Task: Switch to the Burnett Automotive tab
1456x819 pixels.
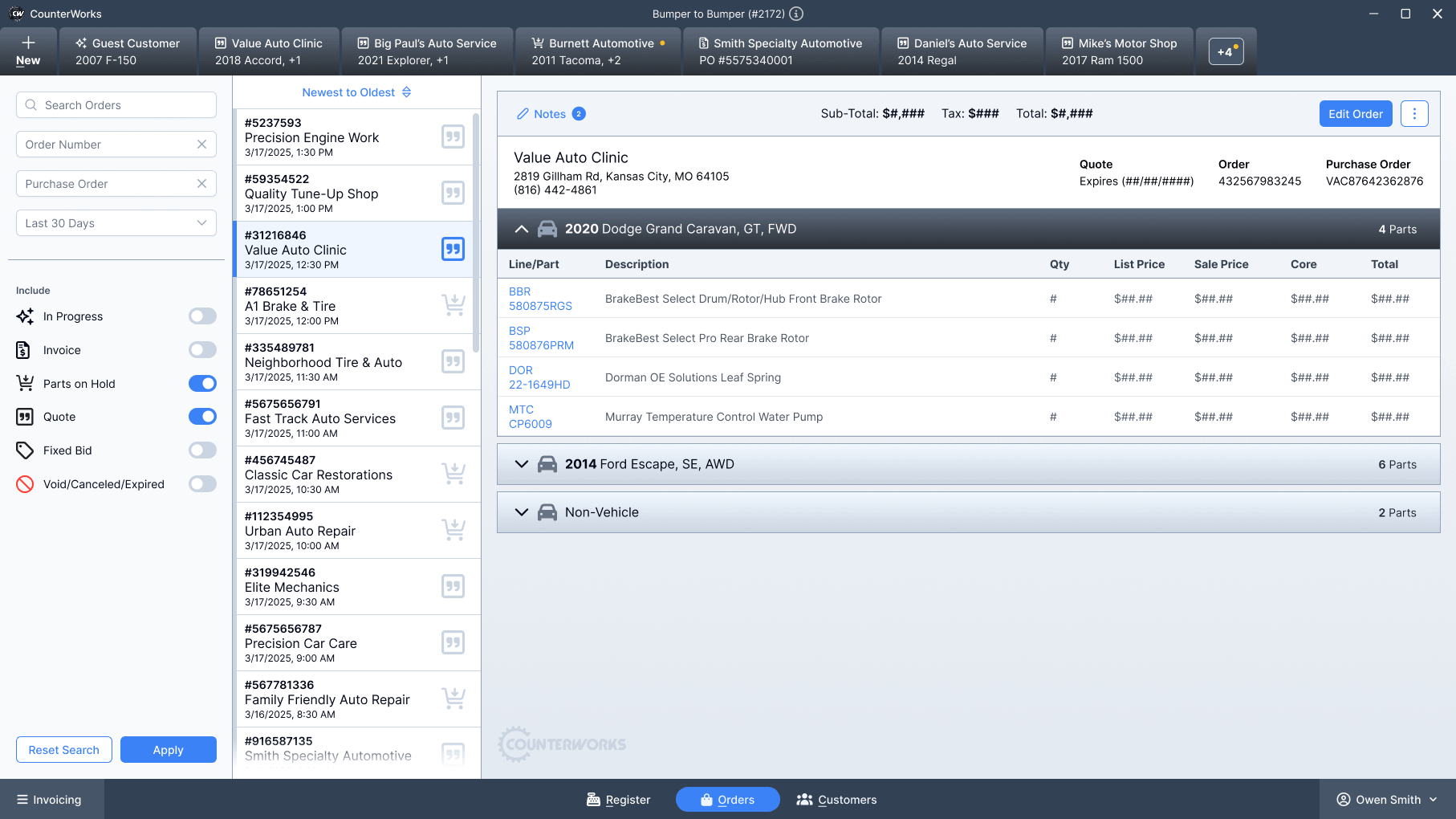Action: click(x=598, y=51)
